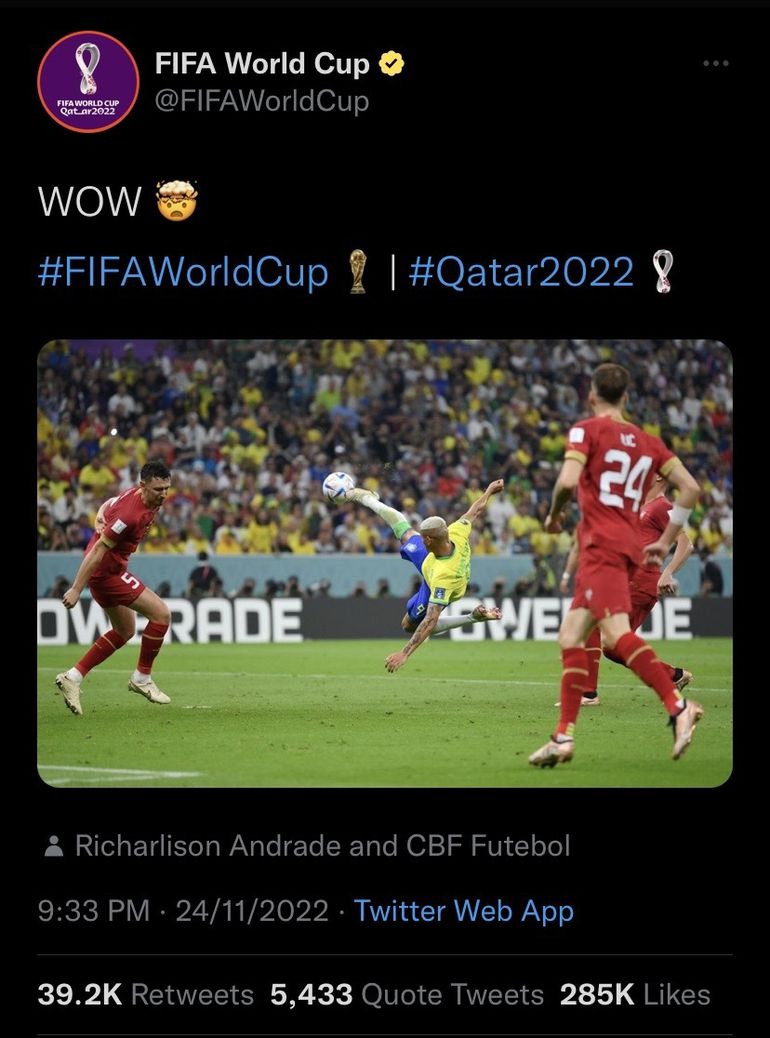Click the gold verified badge
770x1038 pixels.
click(x=391, y=65)
